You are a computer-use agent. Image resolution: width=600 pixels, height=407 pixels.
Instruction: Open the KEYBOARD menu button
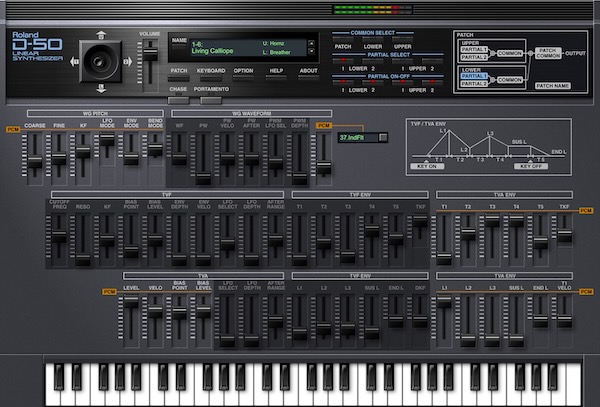211,78
